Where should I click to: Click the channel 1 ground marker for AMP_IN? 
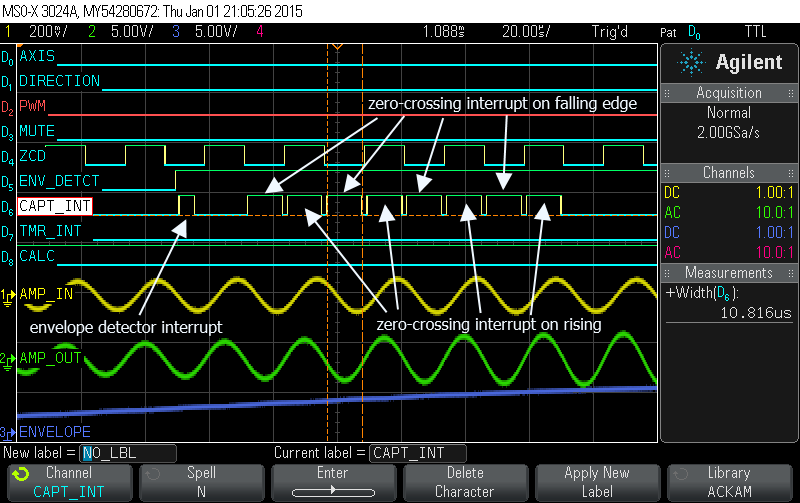[x=8, y=295]
